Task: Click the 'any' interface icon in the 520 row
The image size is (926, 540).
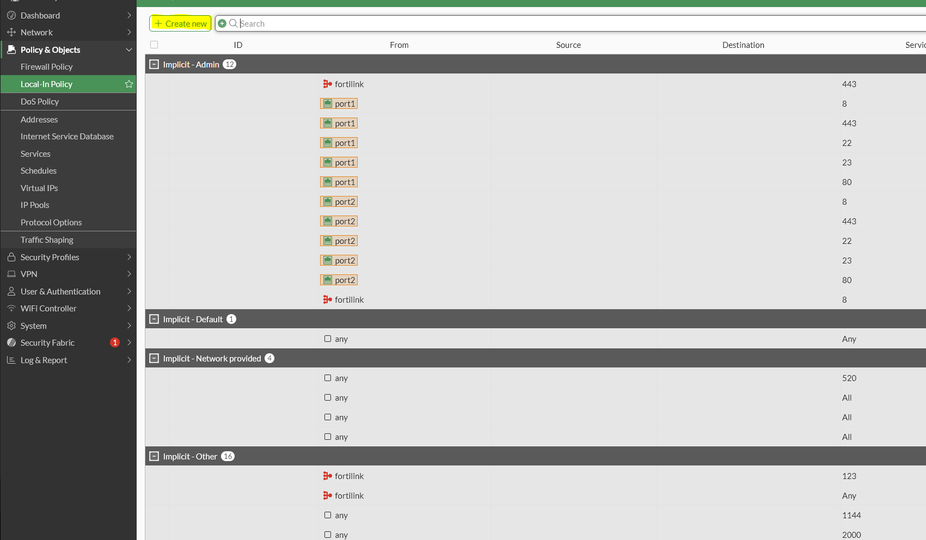Action: pyautogui.click(x=328, y=378)
